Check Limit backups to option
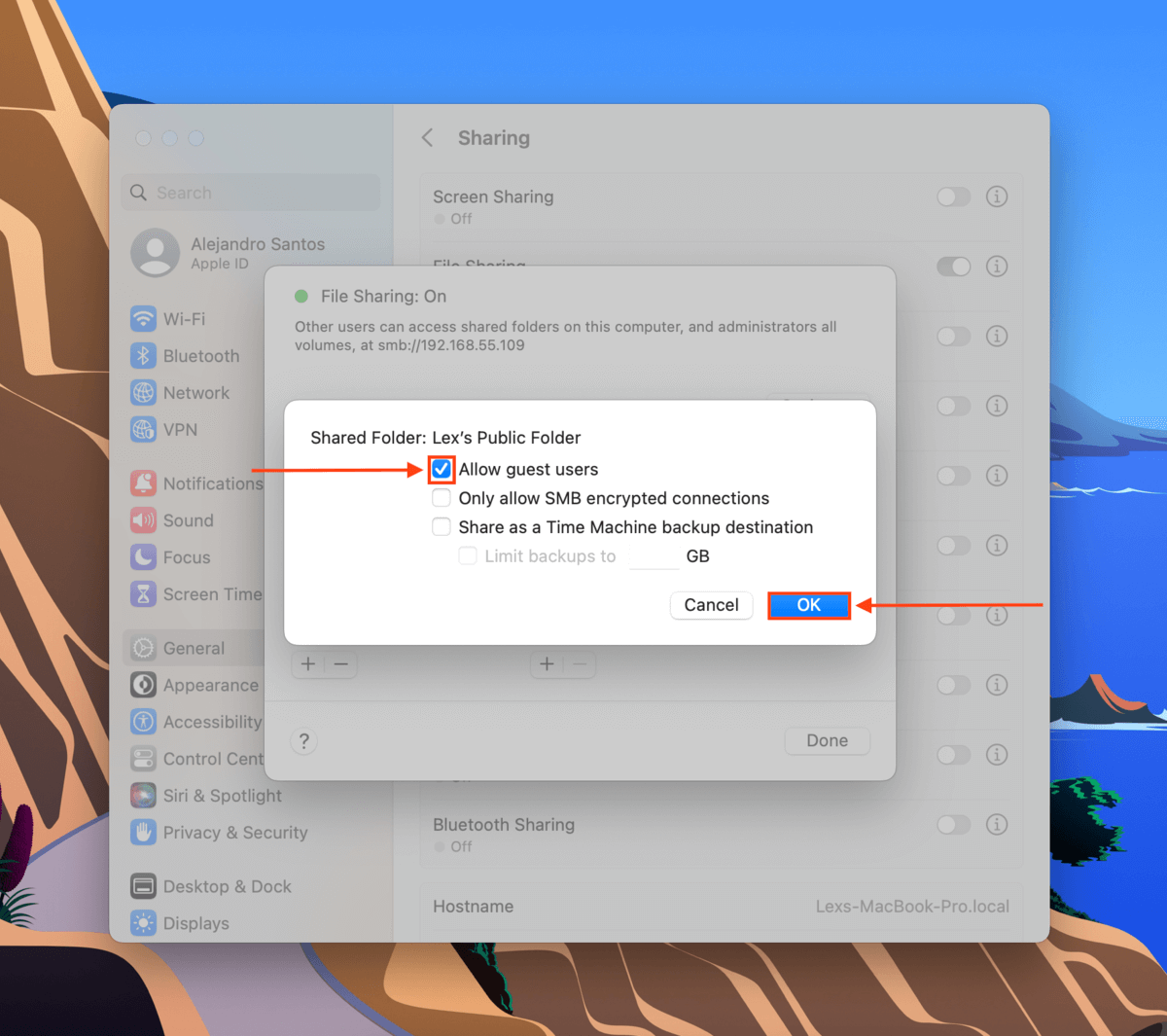This screenshot has height=1036, width=1167. click(x=468, y=556)
